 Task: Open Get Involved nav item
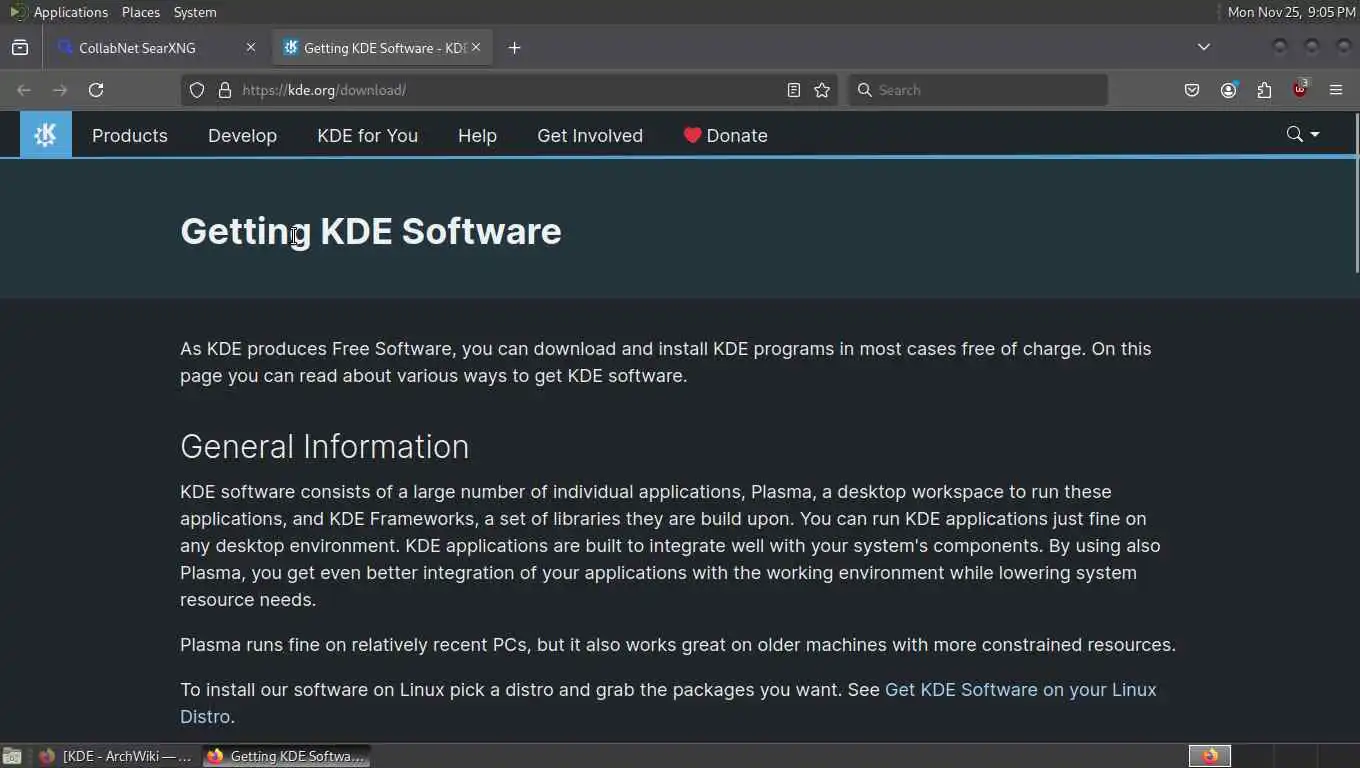pos(590,136)
